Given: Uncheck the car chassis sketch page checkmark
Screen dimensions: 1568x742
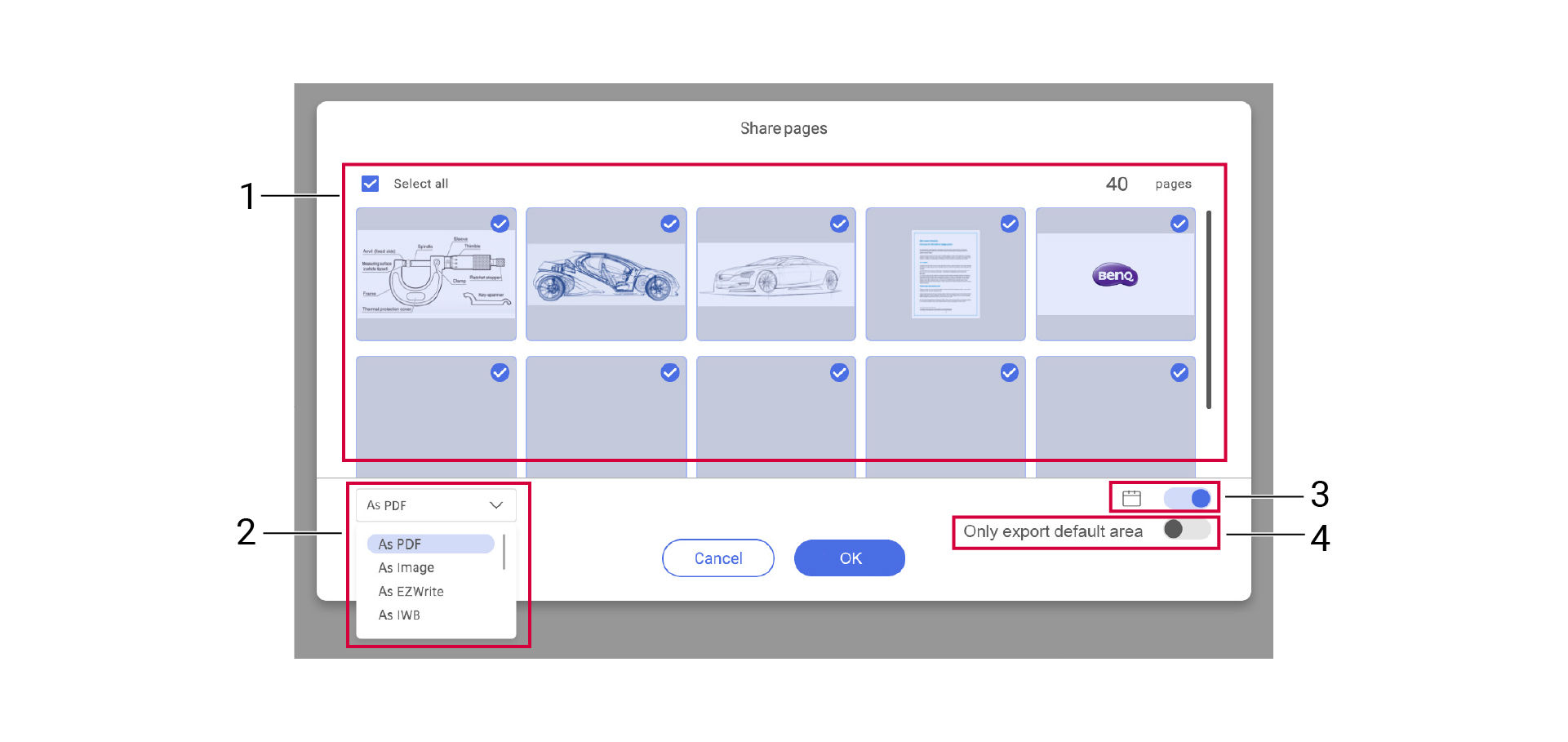Looking at the screenshot, I should [669, 224].
